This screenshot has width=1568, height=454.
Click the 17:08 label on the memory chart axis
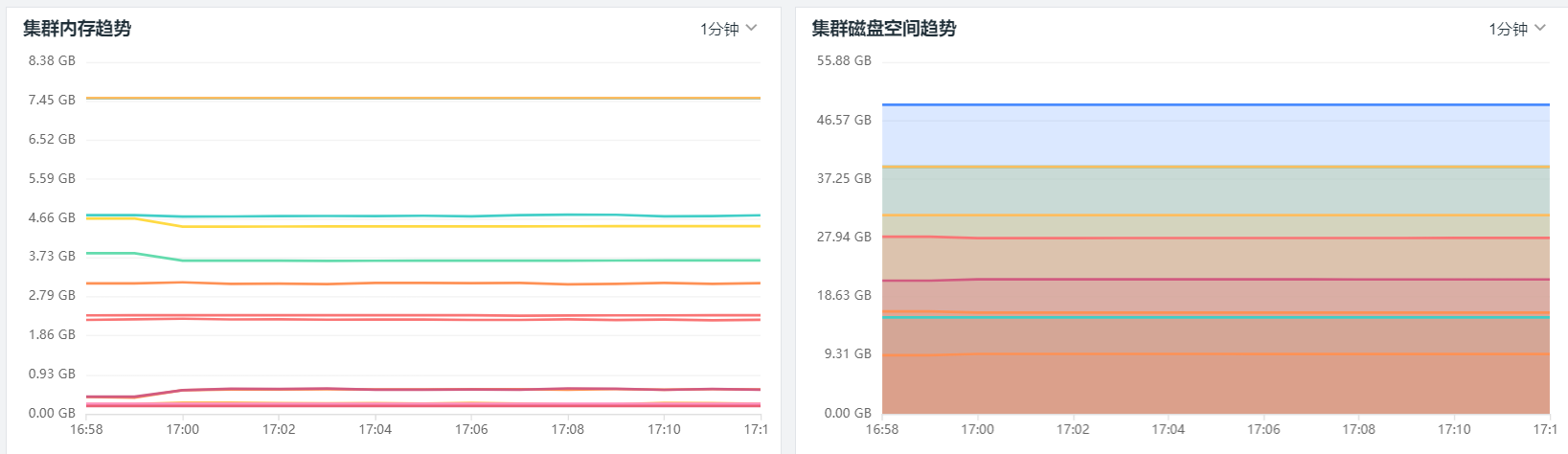tap(567, 429)
